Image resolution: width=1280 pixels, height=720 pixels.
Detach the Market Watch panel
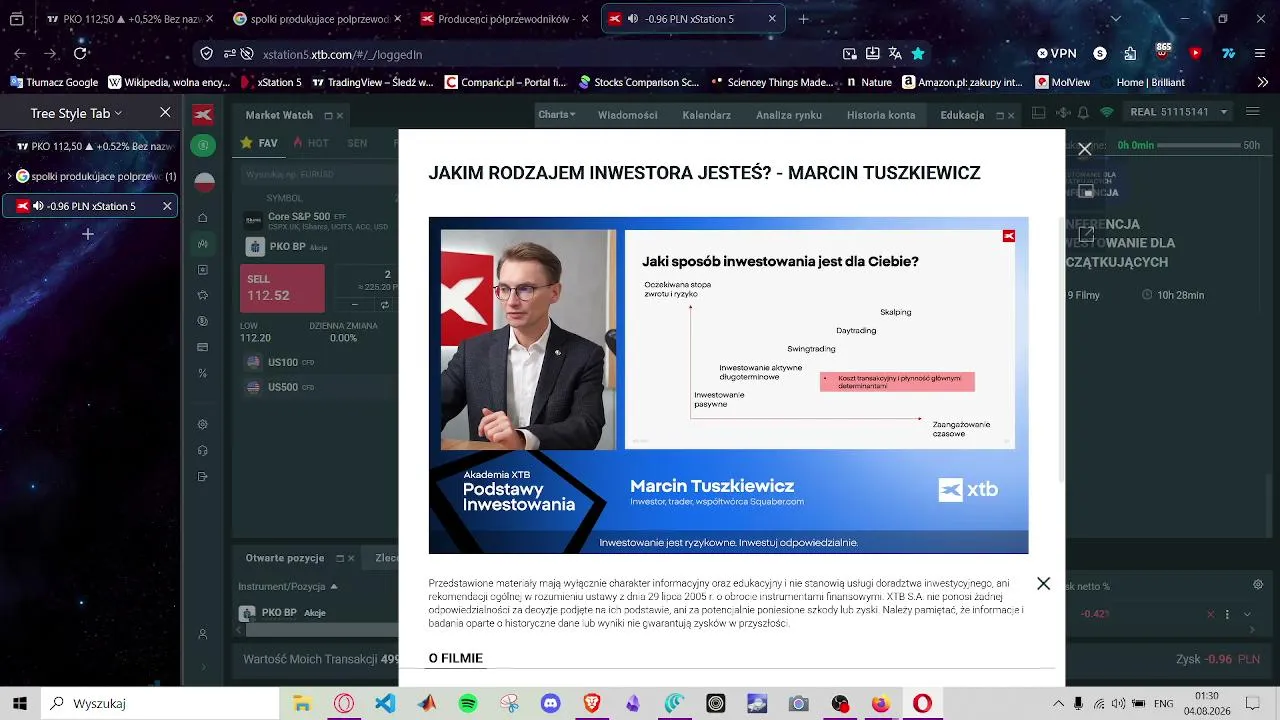[326, 115]
